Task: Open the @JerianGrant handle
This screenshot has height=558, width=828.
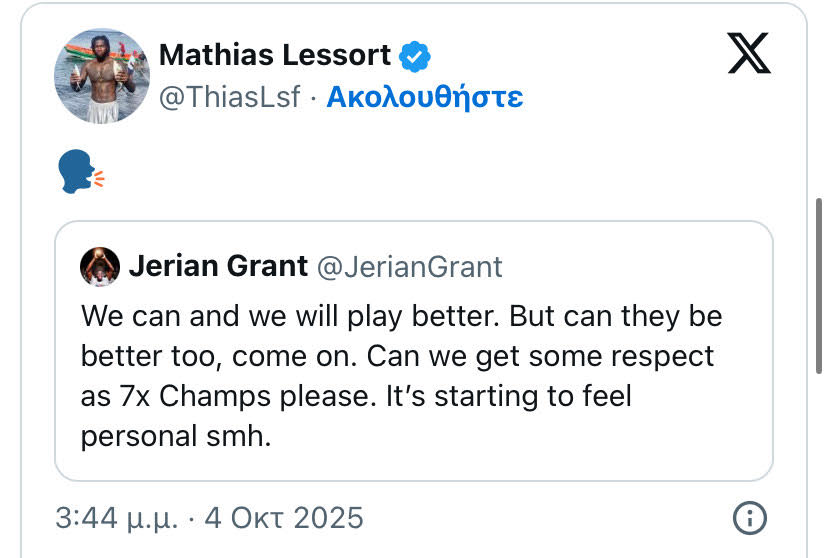Action: click(x=409, y=267)
